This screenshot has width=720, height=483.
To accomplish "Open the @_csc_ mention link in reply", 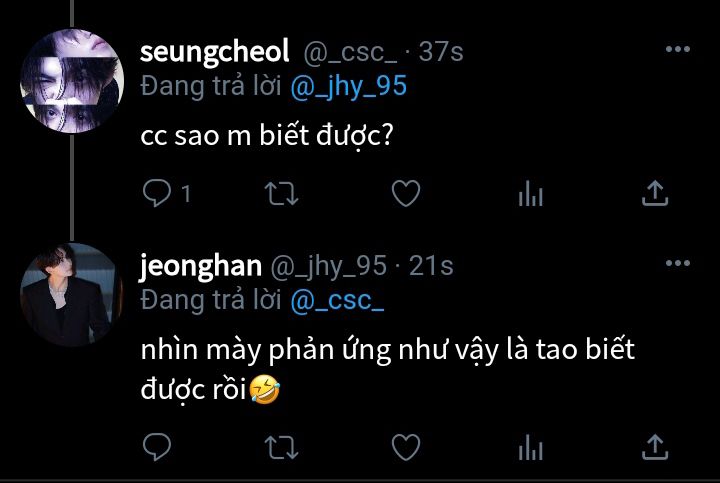I will click(x=338, y=301).
